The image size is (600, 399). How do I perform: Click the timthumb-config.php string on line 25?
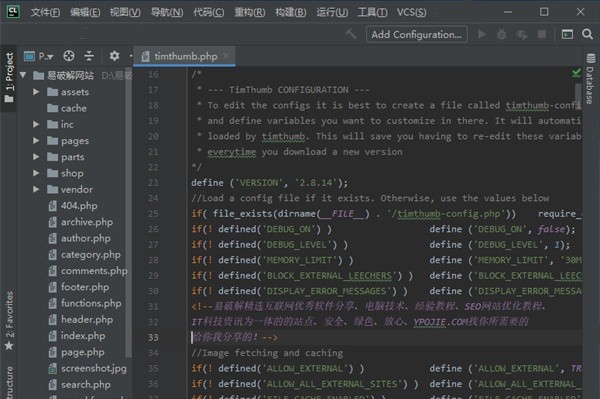448,214
